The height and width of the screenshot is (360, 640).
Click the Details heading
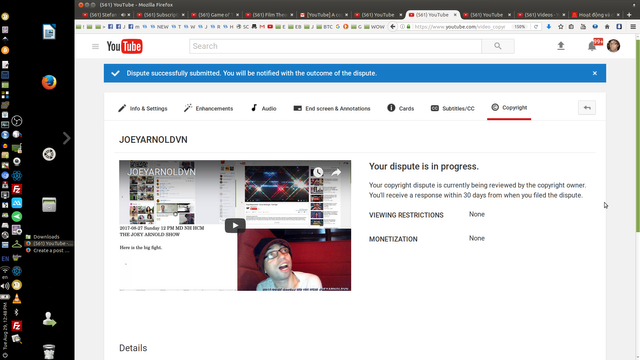pyautogui.click(x=133, y=348)
